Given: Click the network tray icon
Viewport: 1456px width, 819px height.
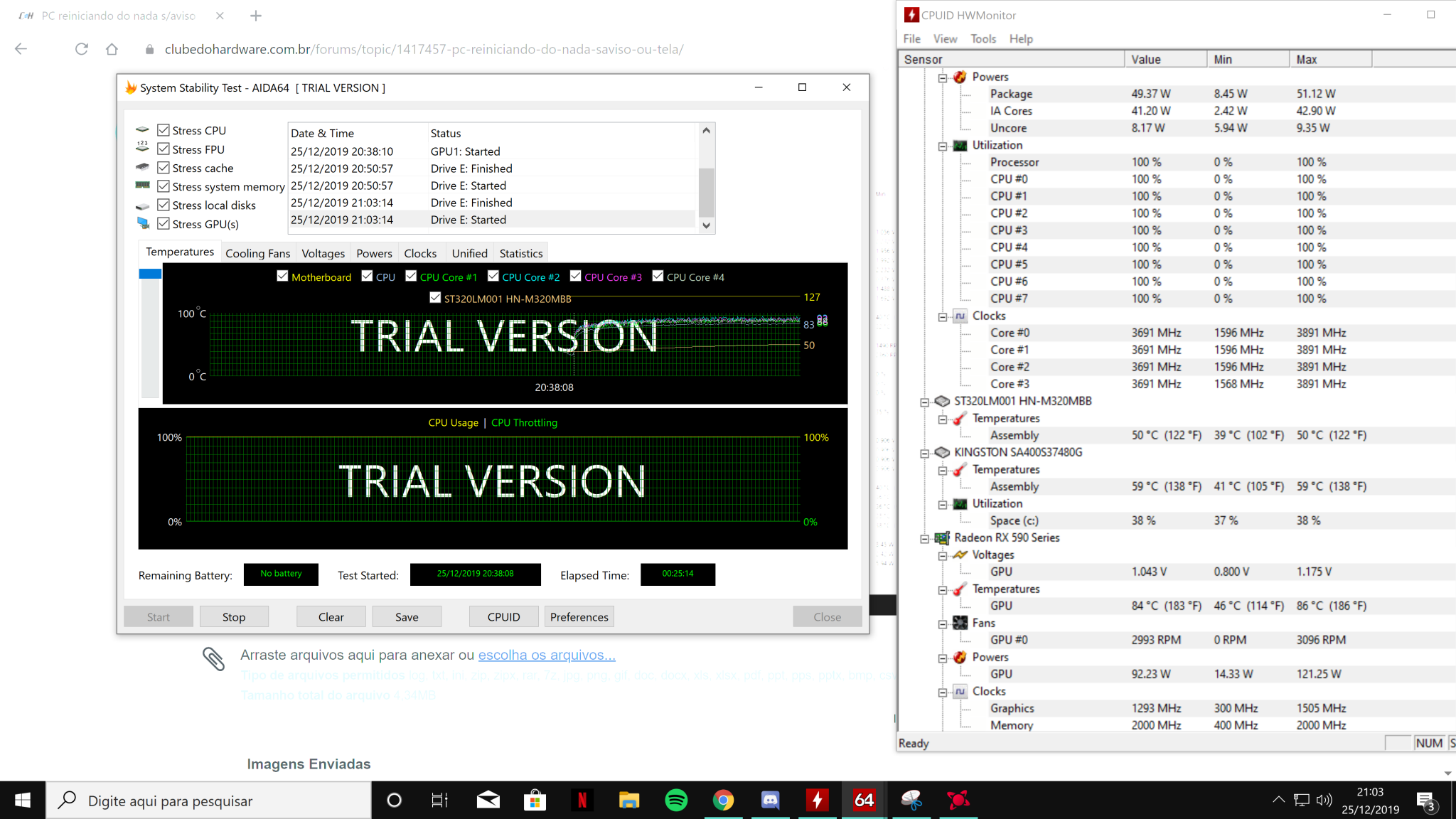Looking at the screenshot, I should tap(1301, 801).
